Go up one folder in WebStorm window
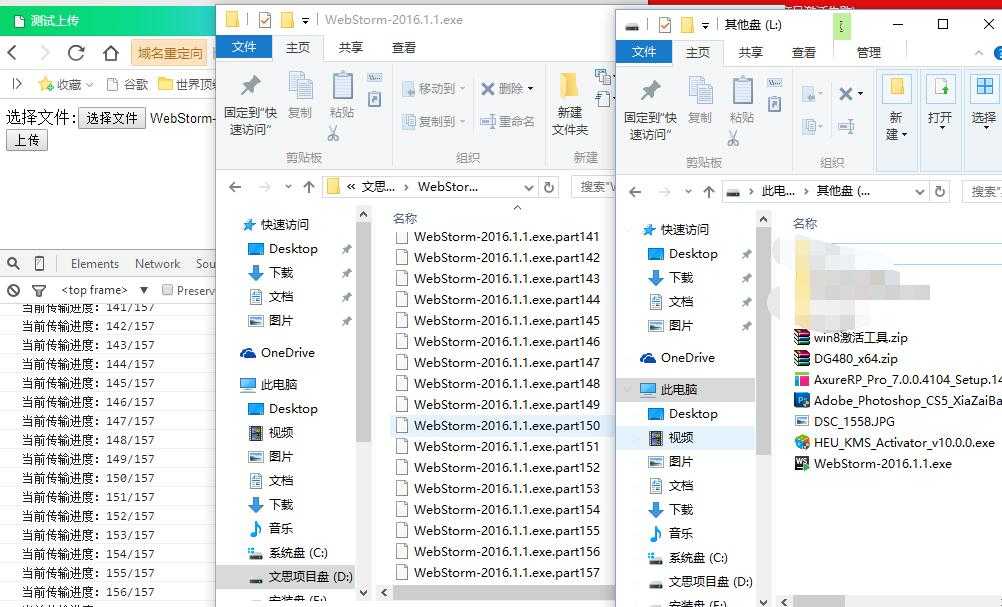Viewport: 1002px width, 607px height. point(309,187)
